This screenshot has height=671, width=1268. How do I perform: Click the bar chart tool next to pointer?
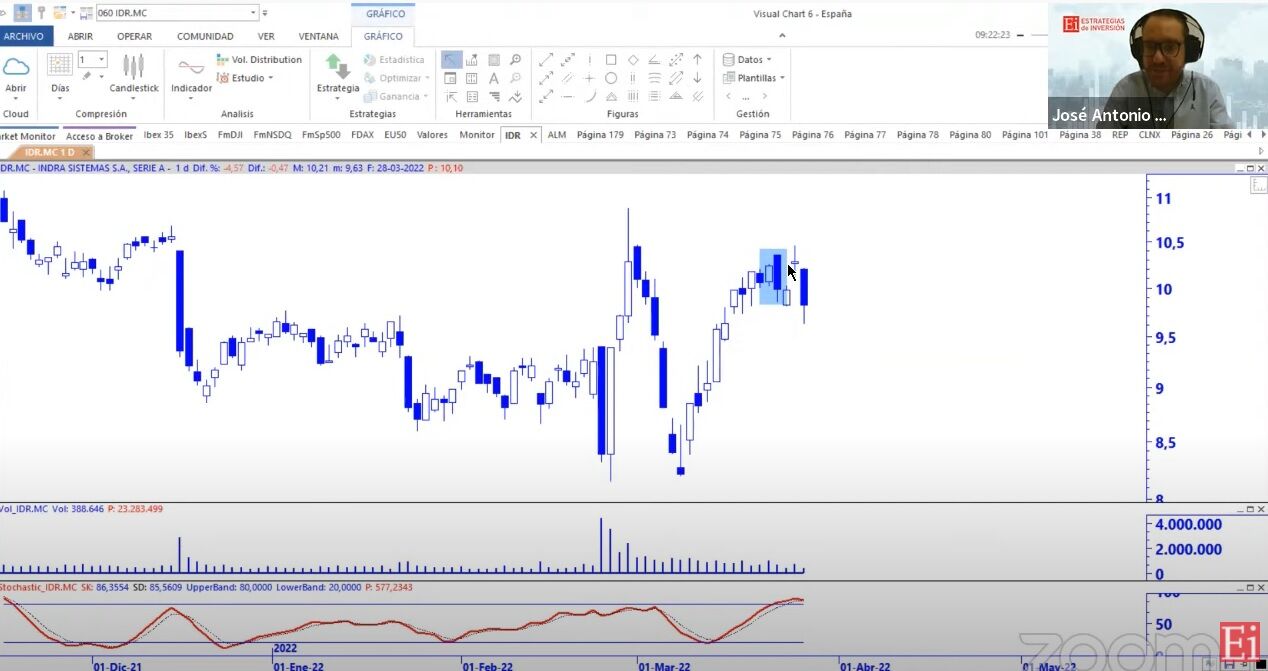(x=472, y=60)
